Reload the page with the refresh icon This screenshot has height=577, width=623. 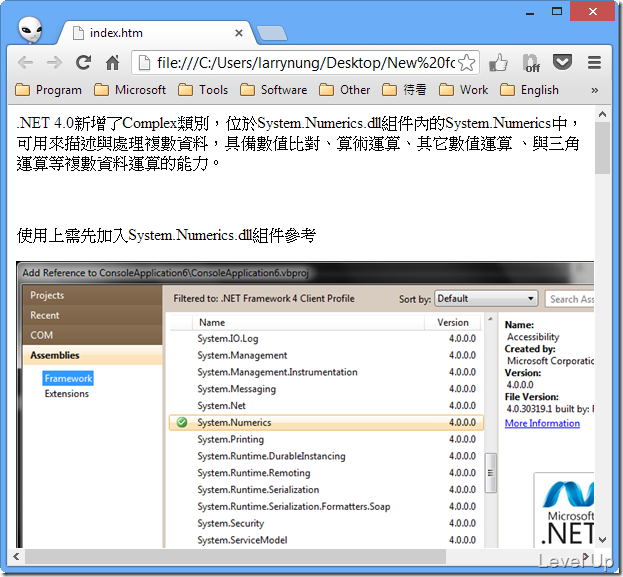83,63
